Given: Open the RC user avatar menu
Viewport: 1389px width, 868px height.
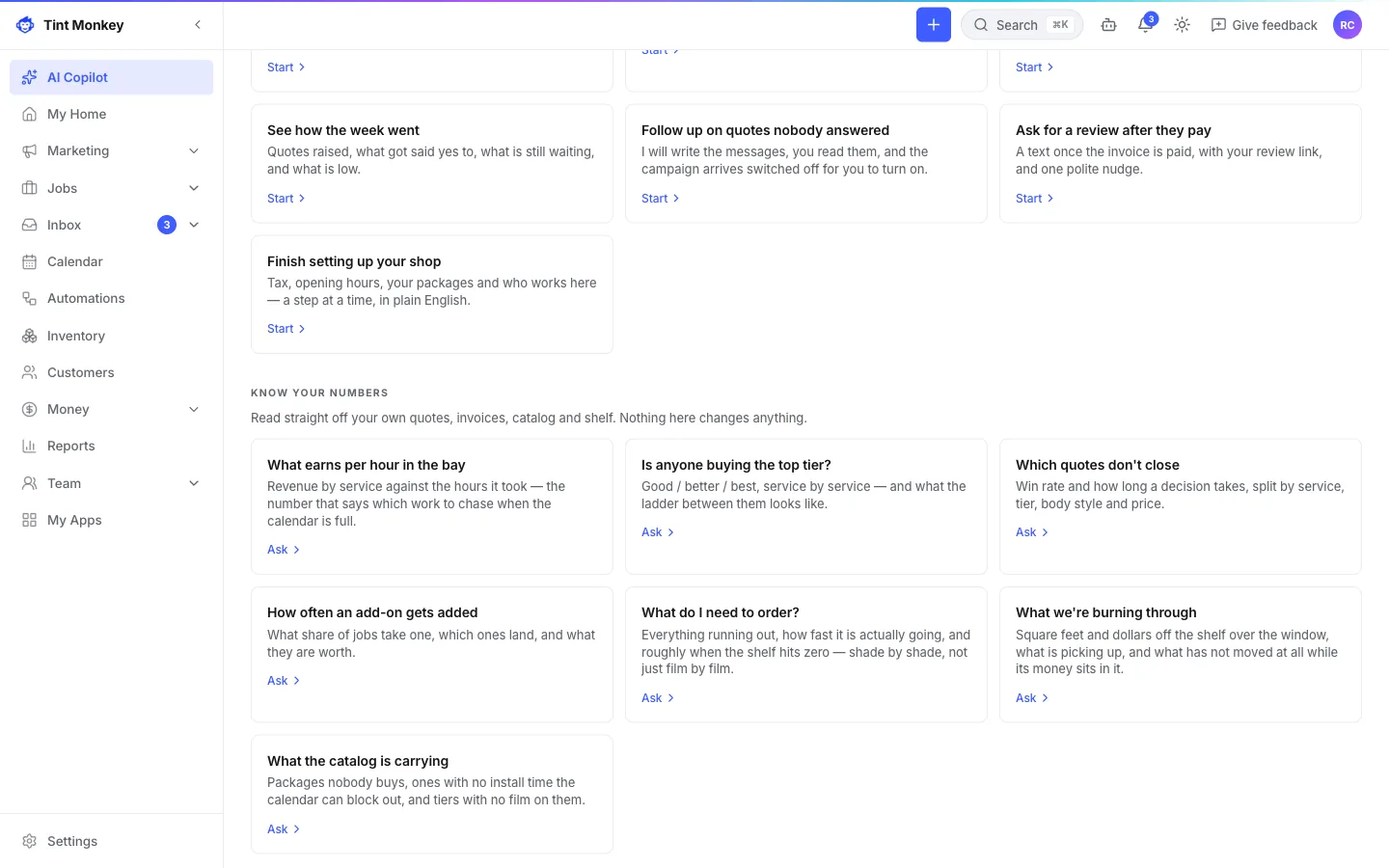Looking at the screenshot, I should point(1348,25).
